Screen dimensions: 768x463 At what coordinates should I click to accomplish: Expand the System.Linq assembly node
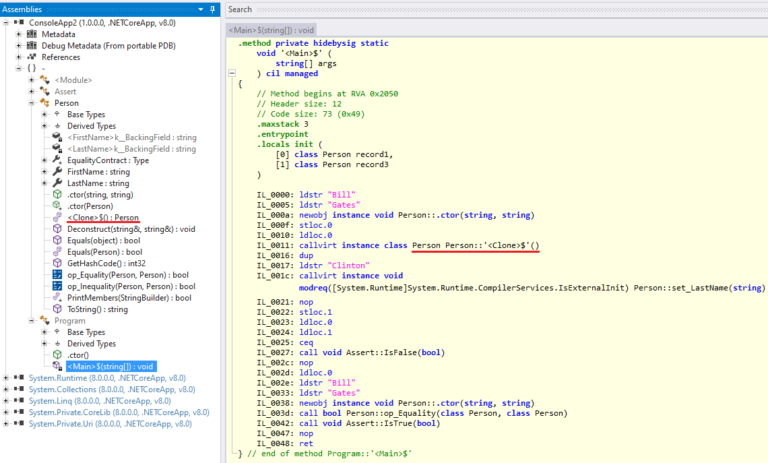tap(6, 401)
